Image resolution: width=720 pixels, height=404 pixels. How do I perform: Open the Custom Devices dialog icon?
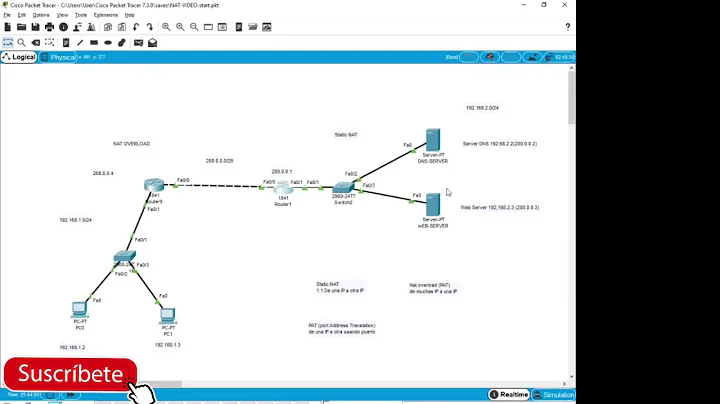point(222,27)
